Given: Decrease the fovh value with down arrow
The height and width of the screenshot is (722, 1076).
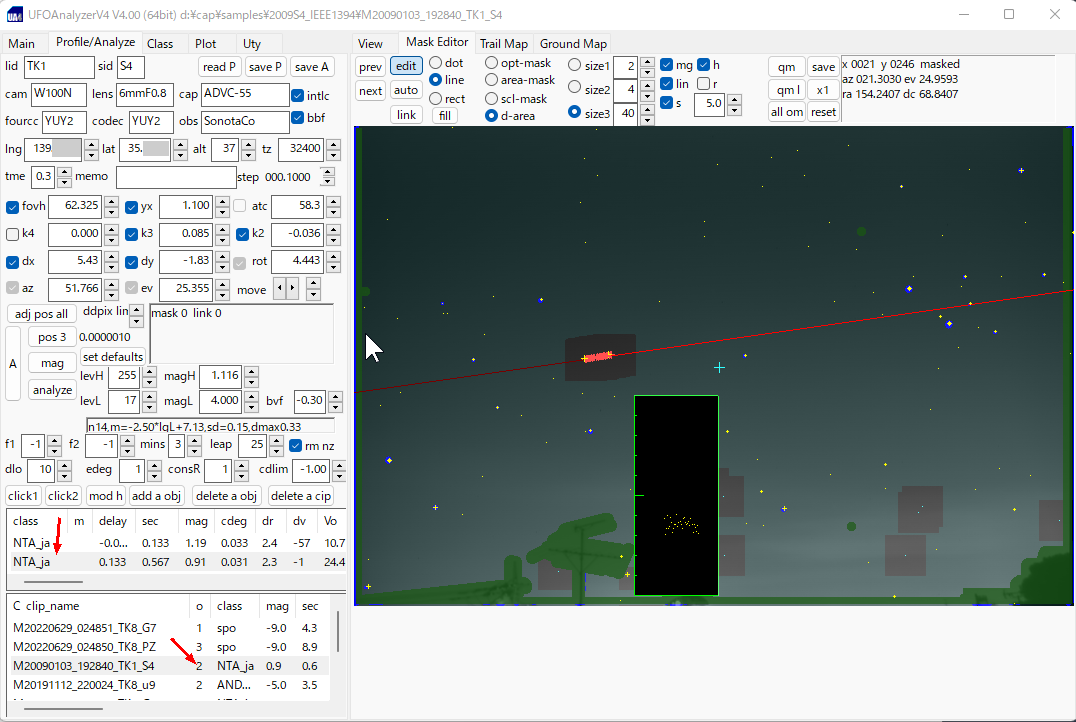Looking at the screenshot, I should click(x=111, y=212).
